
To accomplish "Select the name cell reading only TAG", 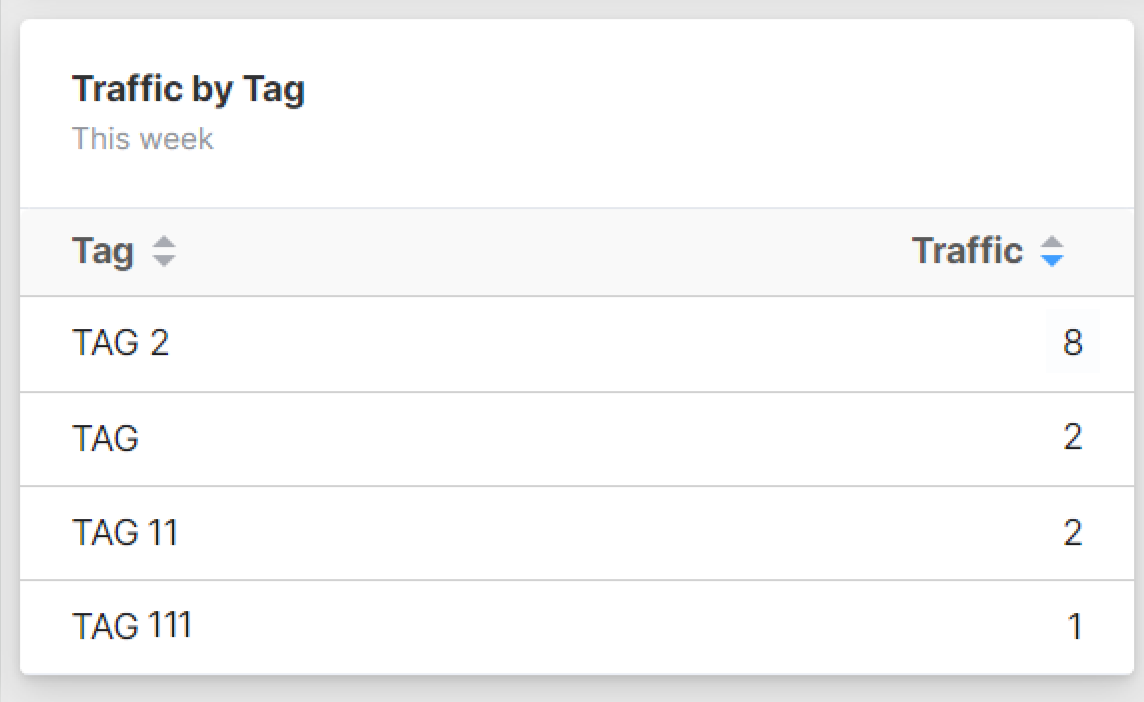I will click(105, 438).
